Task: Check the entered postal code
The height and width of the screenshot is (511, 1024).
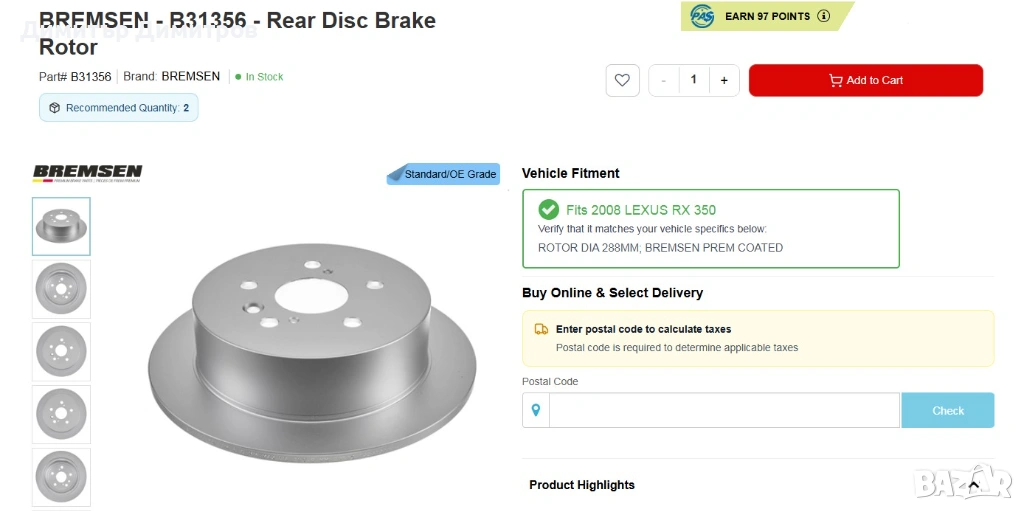Action: (948, 410)
